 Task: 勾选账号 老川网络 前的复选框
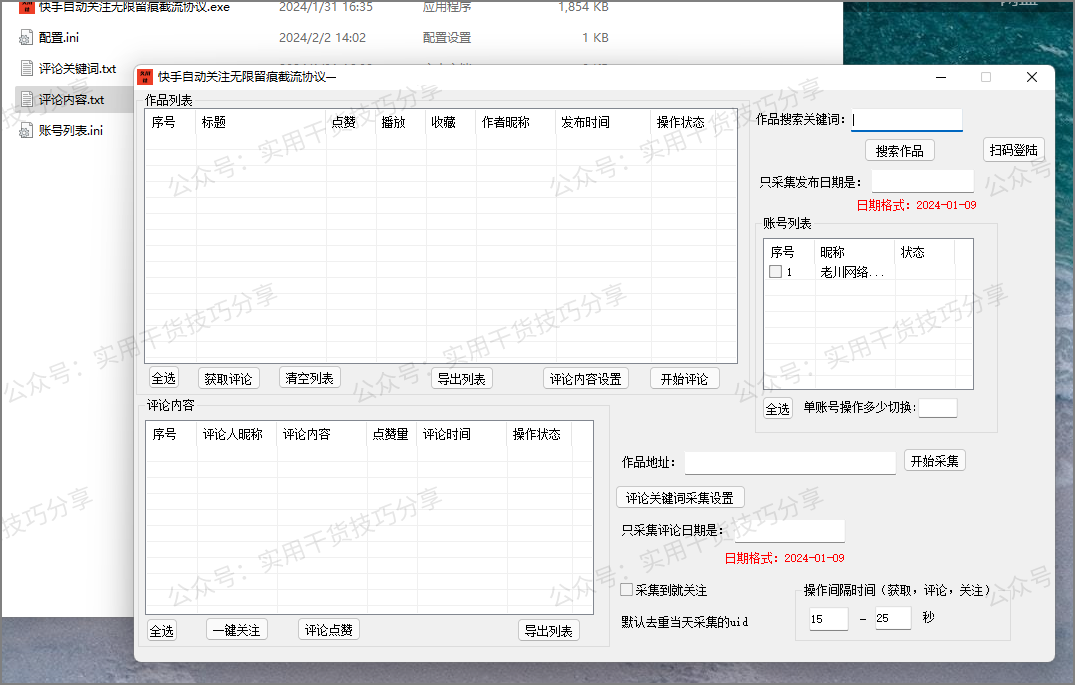point(774,272)
